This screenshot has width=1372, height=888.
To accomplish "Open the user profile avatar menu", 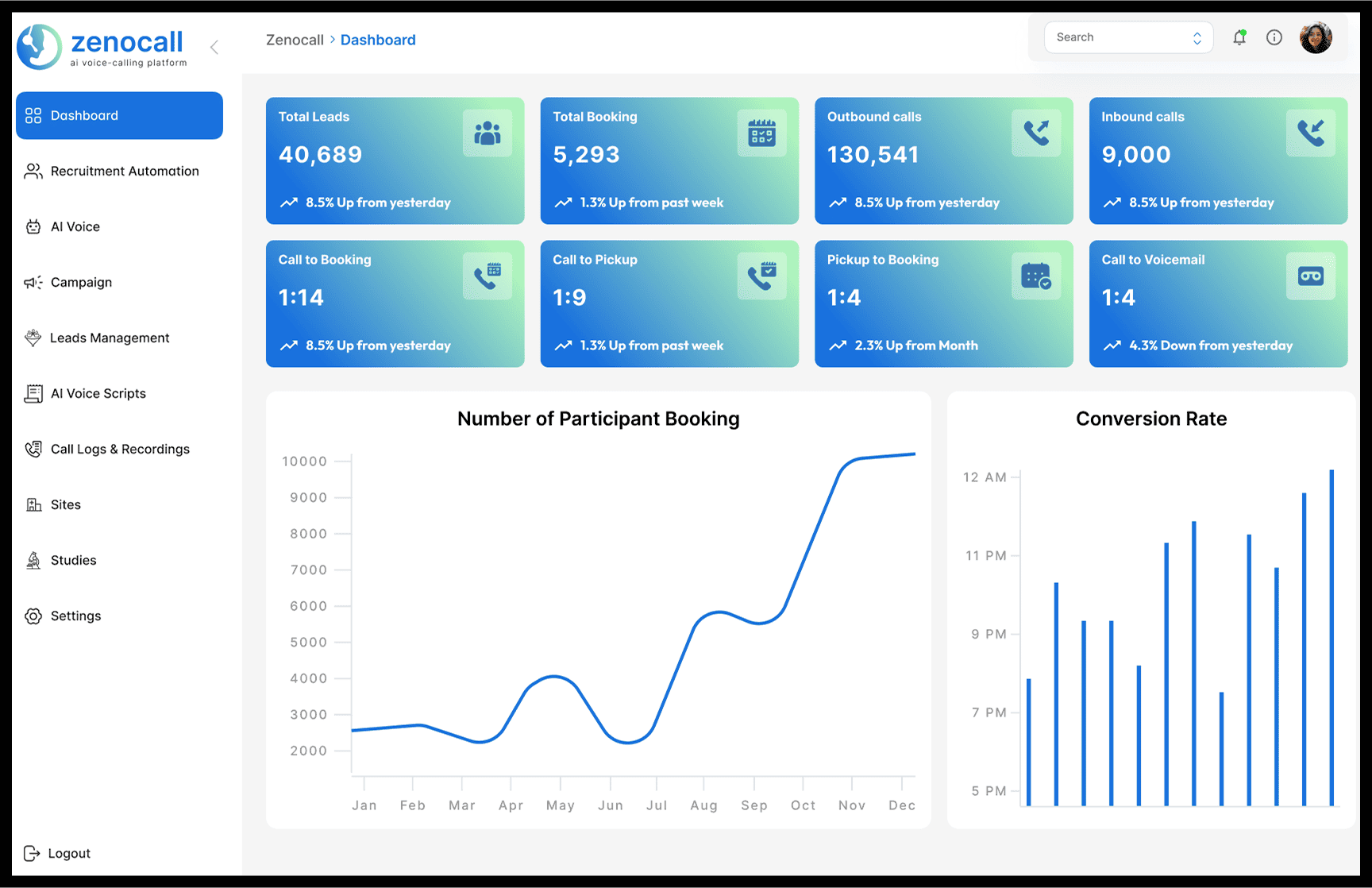I will (x=1316, y=37).
